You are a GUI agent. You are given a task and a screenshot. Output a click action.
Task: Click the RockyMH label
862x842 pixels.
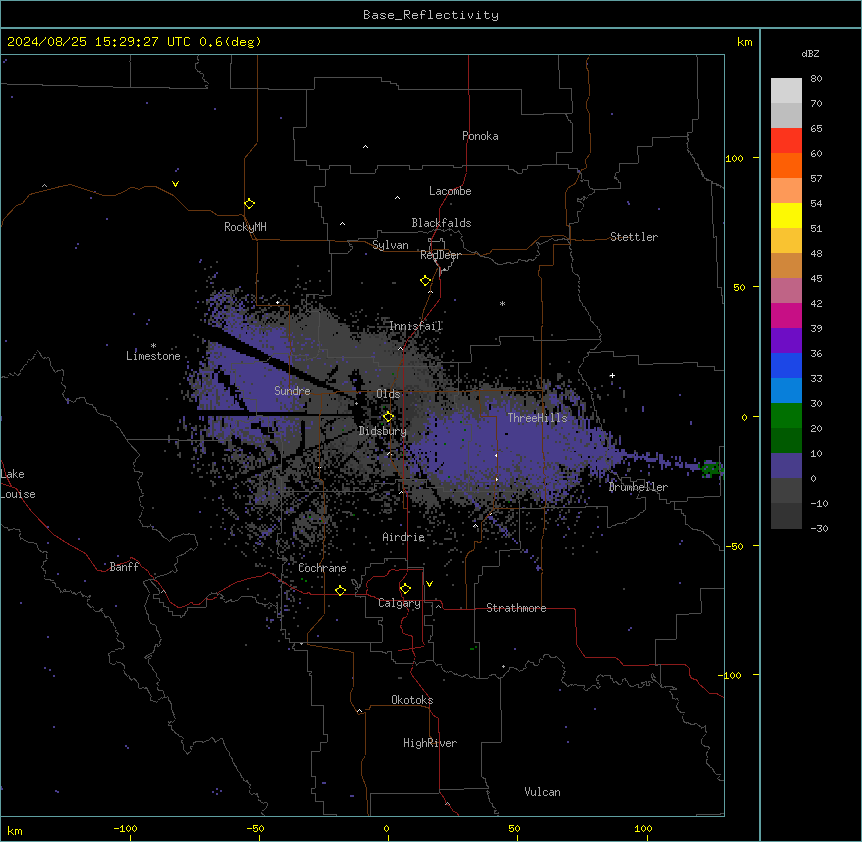(245, 227)
